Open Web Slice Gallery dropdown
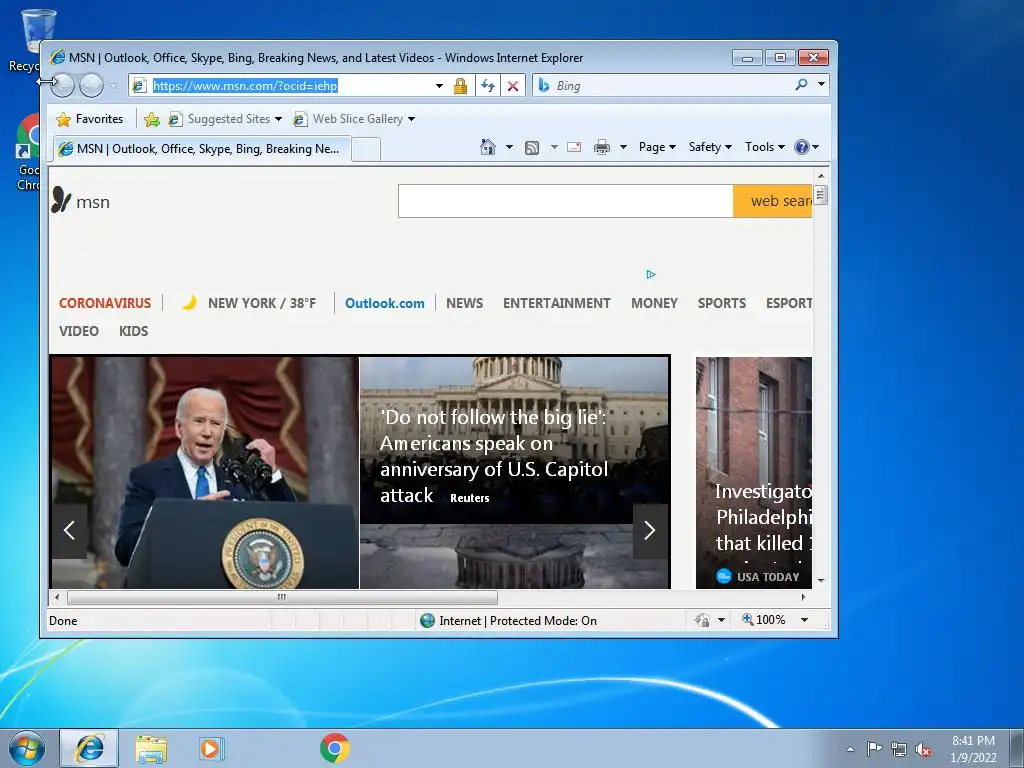This screenshot has height=768, width=1024. [x=411, y=119]
